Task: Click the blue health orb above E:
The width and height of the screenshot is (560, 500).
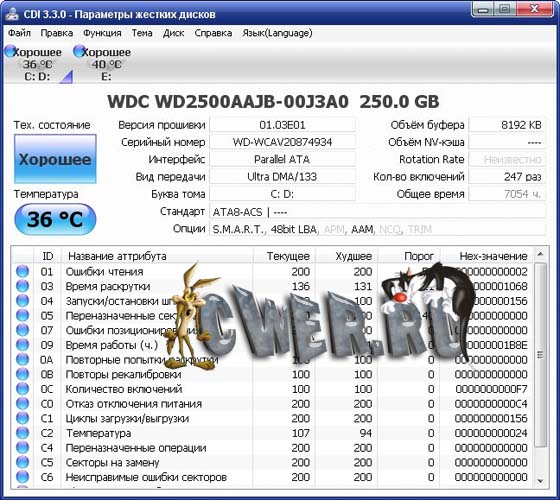Action: click(x=79, y=51)
